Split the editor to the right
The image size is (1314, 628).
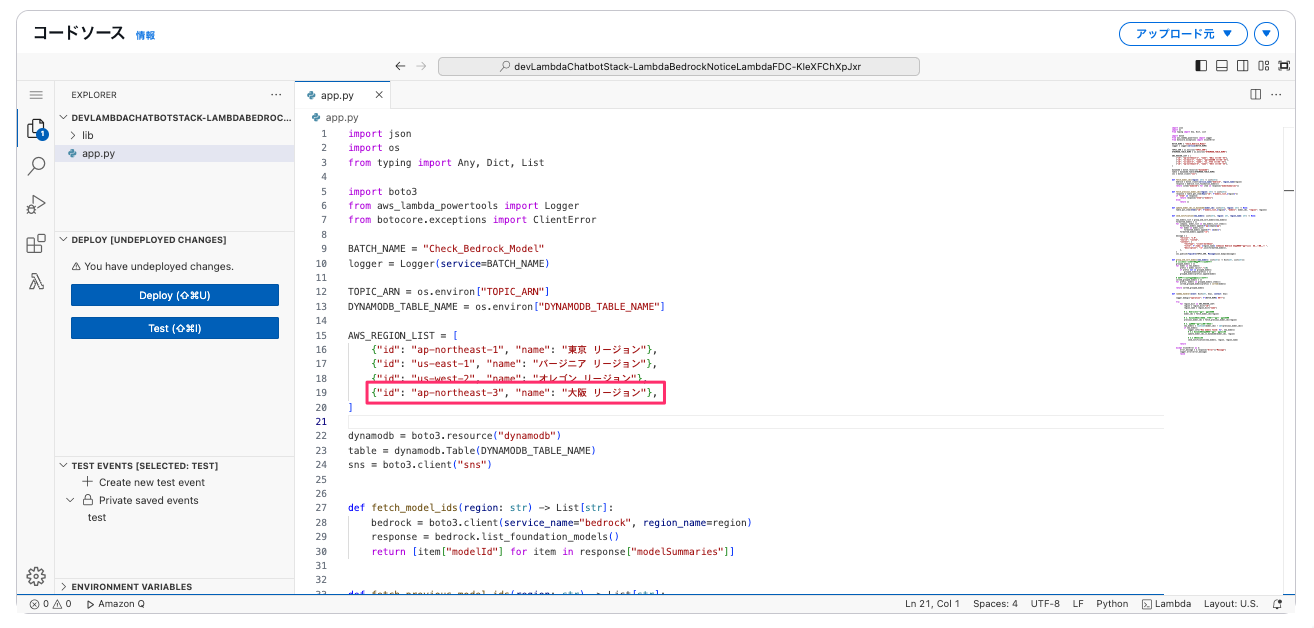(x=1256, y=95)
